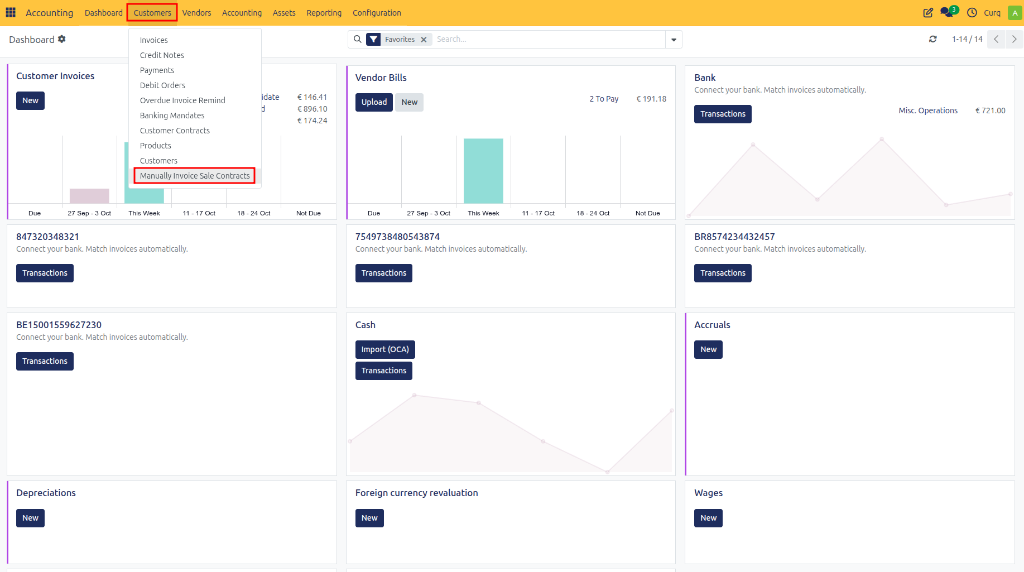
Task: Click New in Customer Invoices card
Action: pos(30,101)
